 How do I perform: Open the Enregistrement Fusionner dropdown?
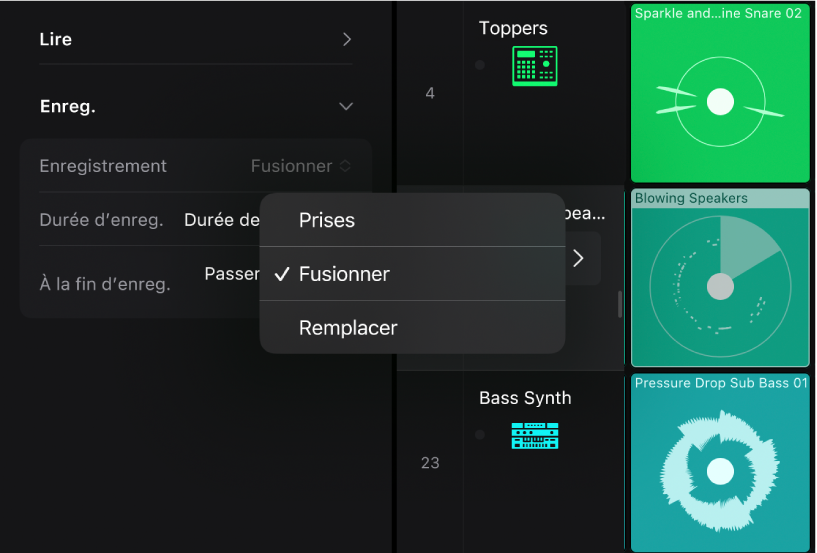click(x=301, y=166)
